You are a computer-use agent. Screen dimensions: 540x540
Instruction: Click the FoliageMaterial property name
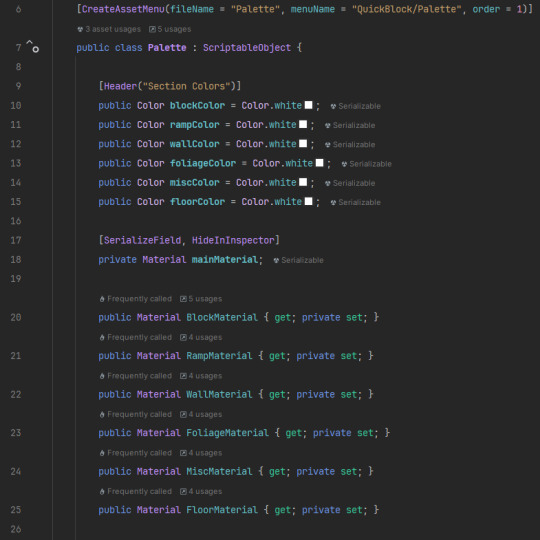228,433
